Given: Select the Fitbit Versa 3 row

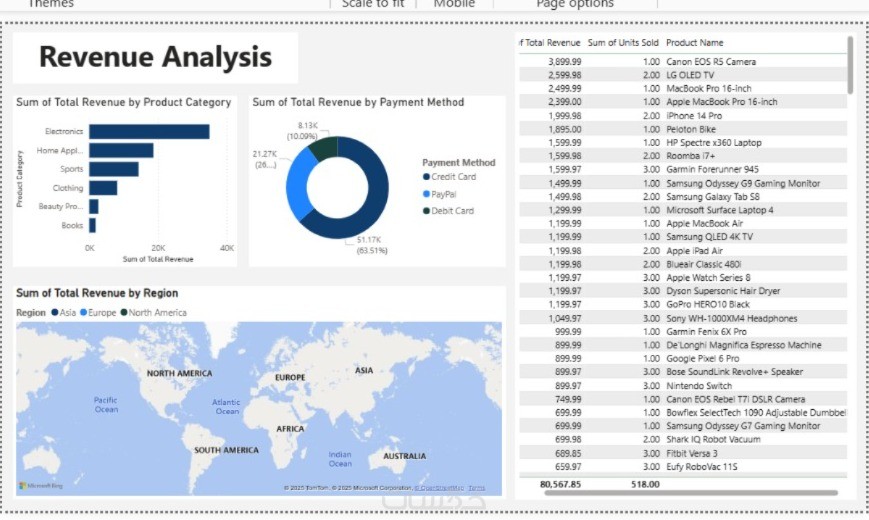Looking at the screenshot, I should tap(683, 453).
